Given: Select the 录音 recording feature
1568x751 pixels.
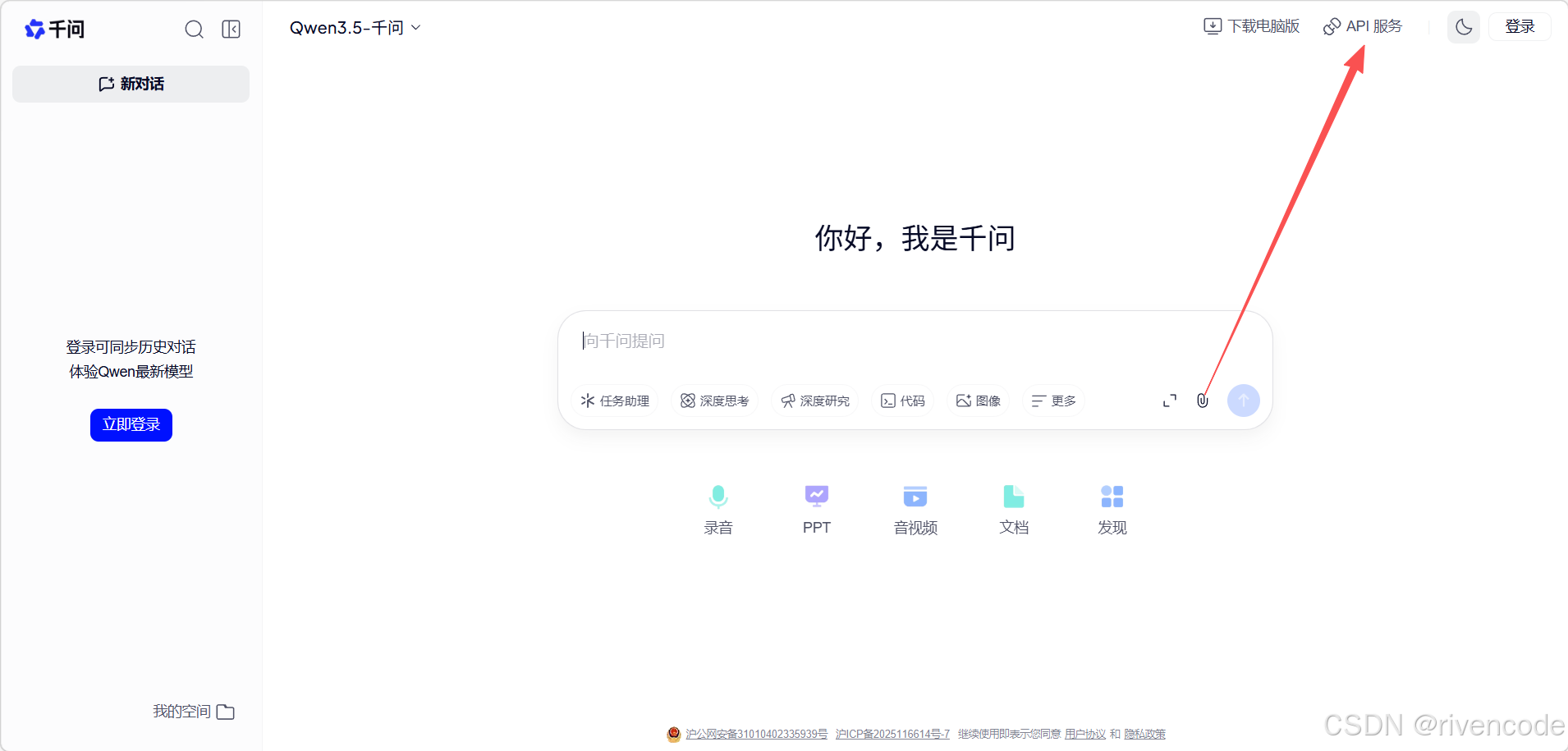Looking at the screenshot, I should pos(718,507).
